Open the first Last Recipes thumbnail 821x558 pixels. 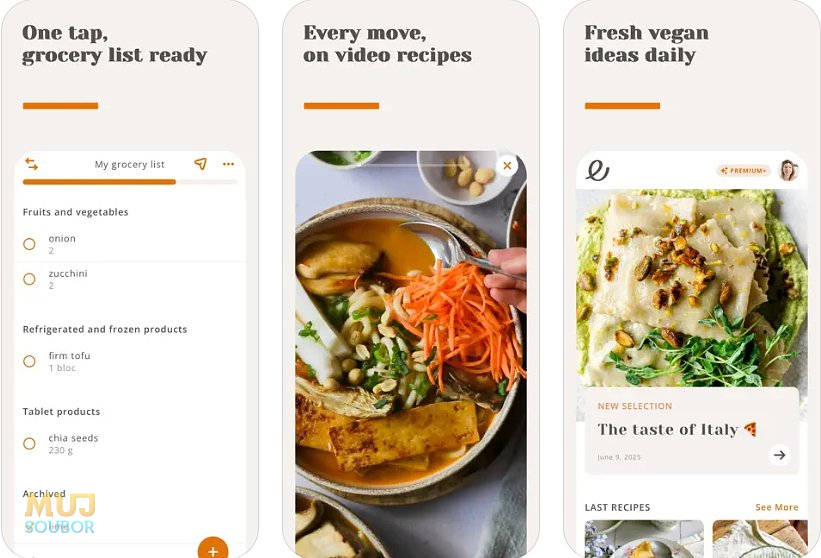coord(644,539)
